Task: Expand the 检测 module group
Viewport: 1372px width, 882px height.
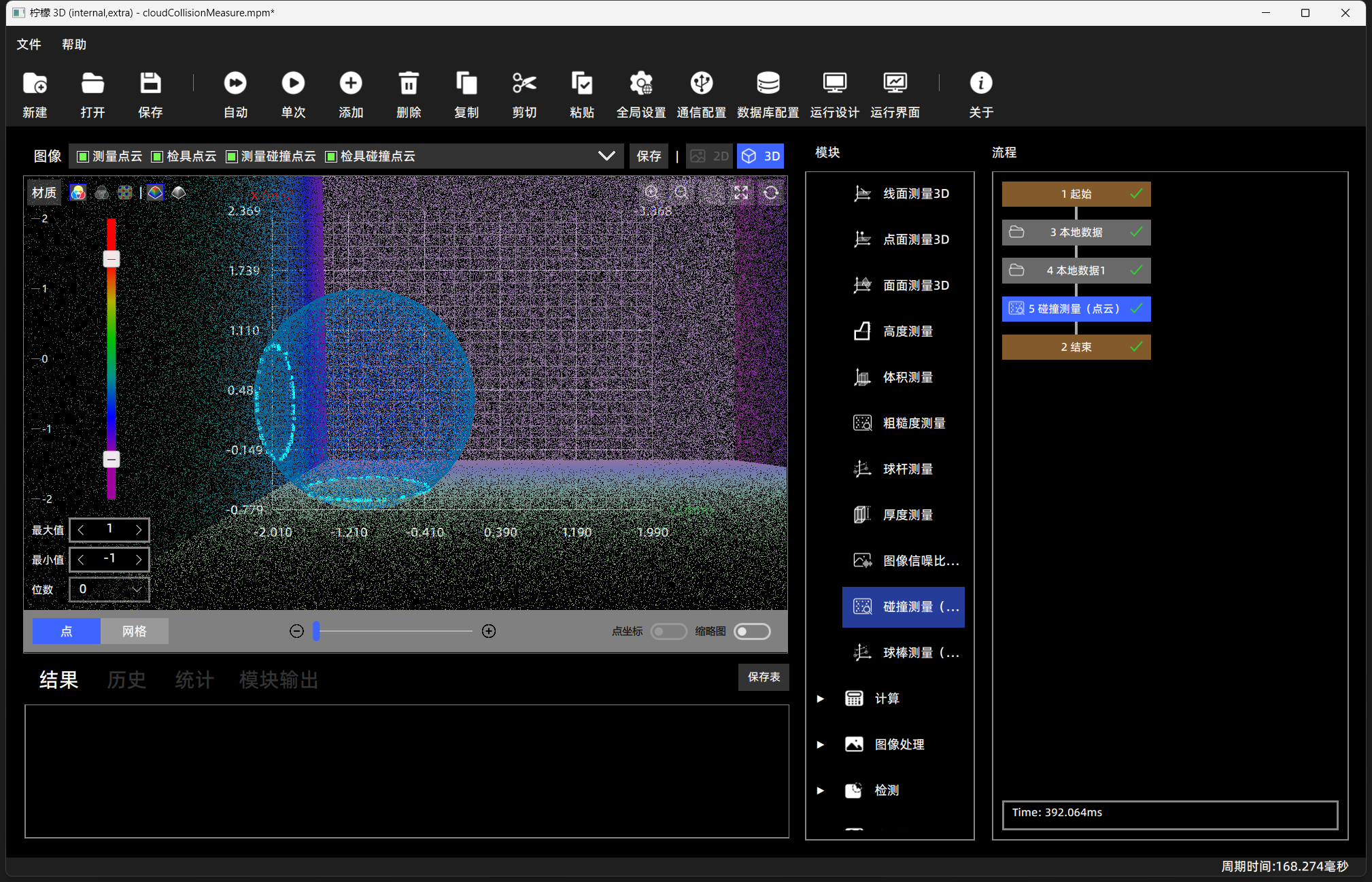Action: click(821, 791)
